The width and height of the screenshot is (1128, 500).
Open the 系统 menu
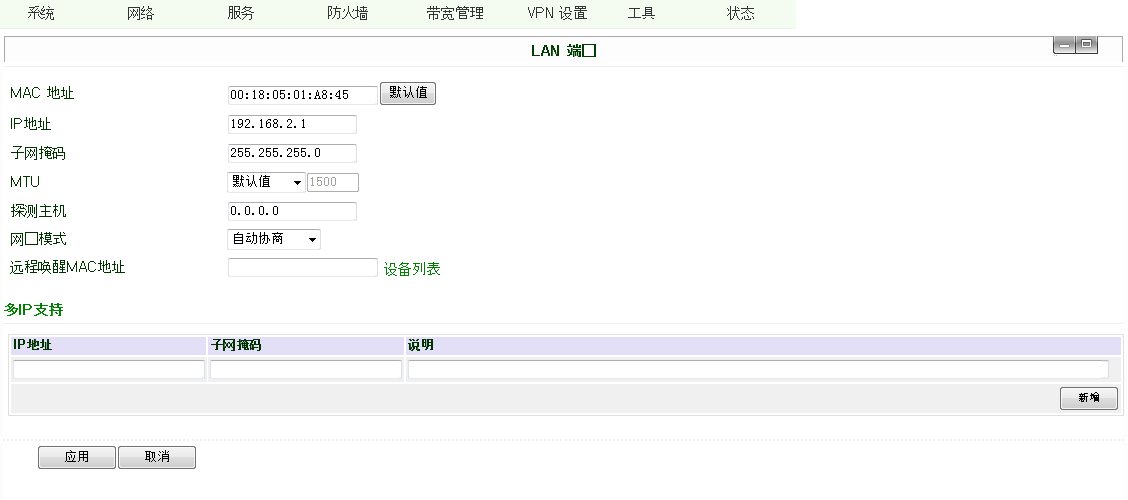[x=41, y=14]
